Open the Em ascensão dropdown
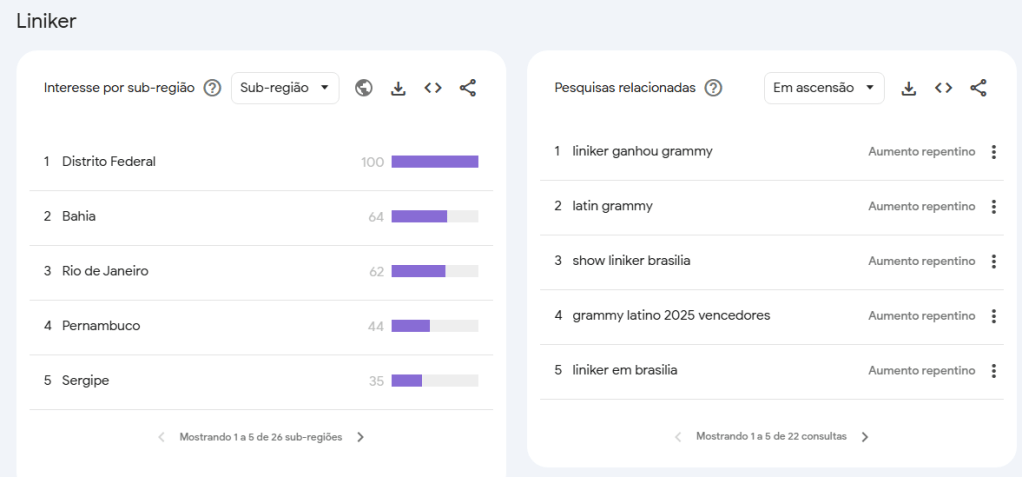This screenshot has height=477, width=1022. (824, 88)
